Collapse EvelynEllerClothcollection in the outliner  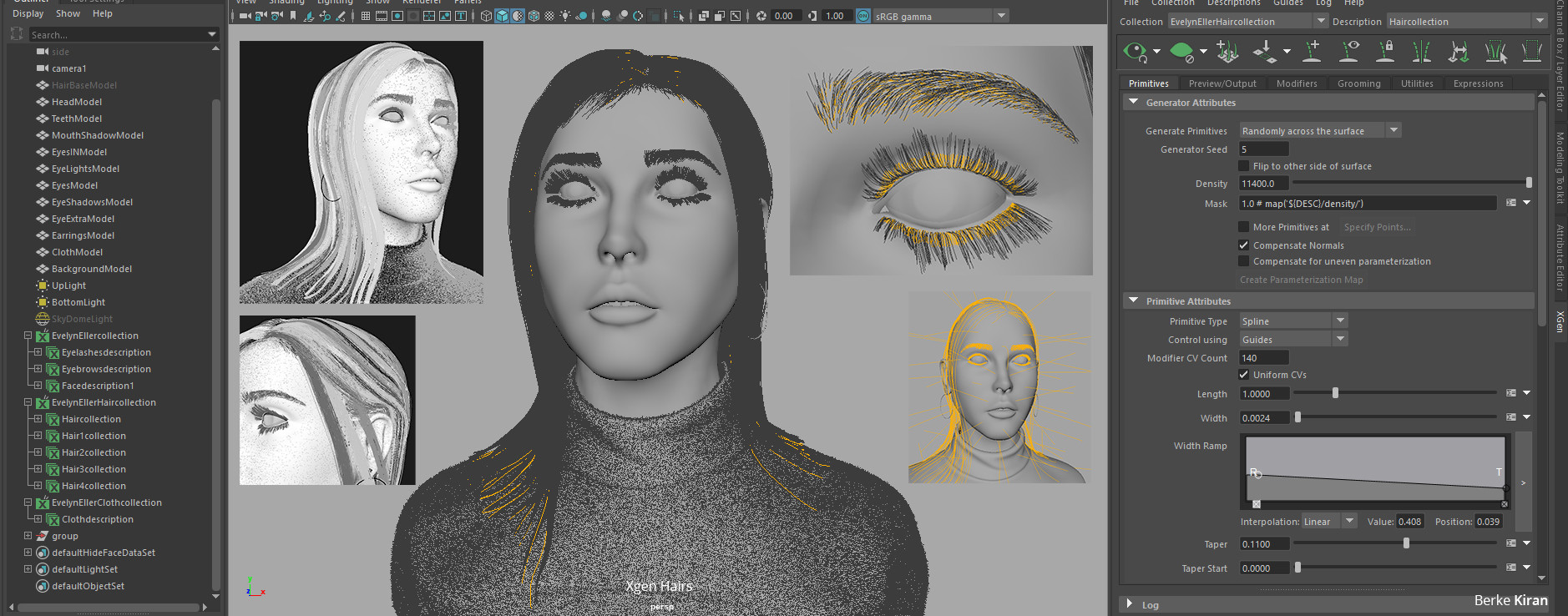tap(28, 502)
